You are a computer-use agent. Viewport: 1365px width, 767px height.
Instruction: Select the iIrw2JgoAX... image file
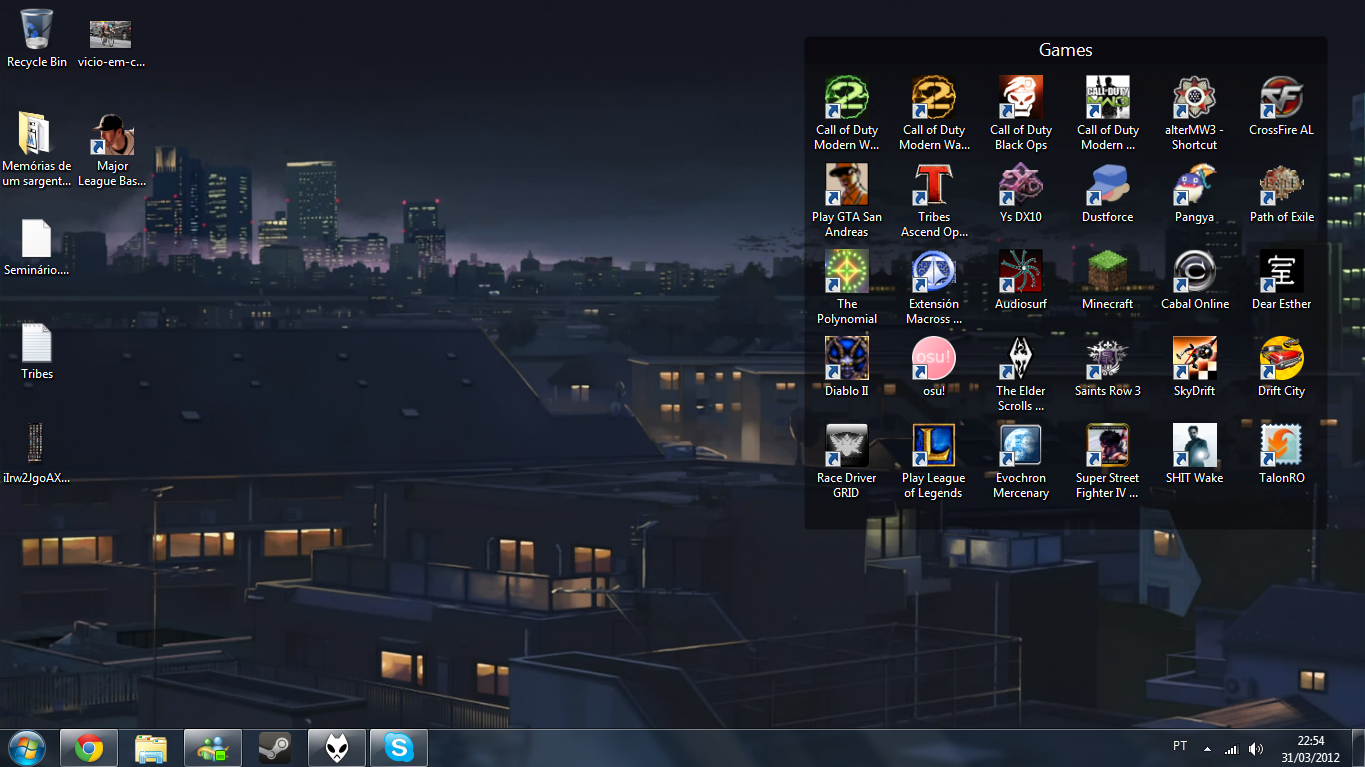coord(36,443)
